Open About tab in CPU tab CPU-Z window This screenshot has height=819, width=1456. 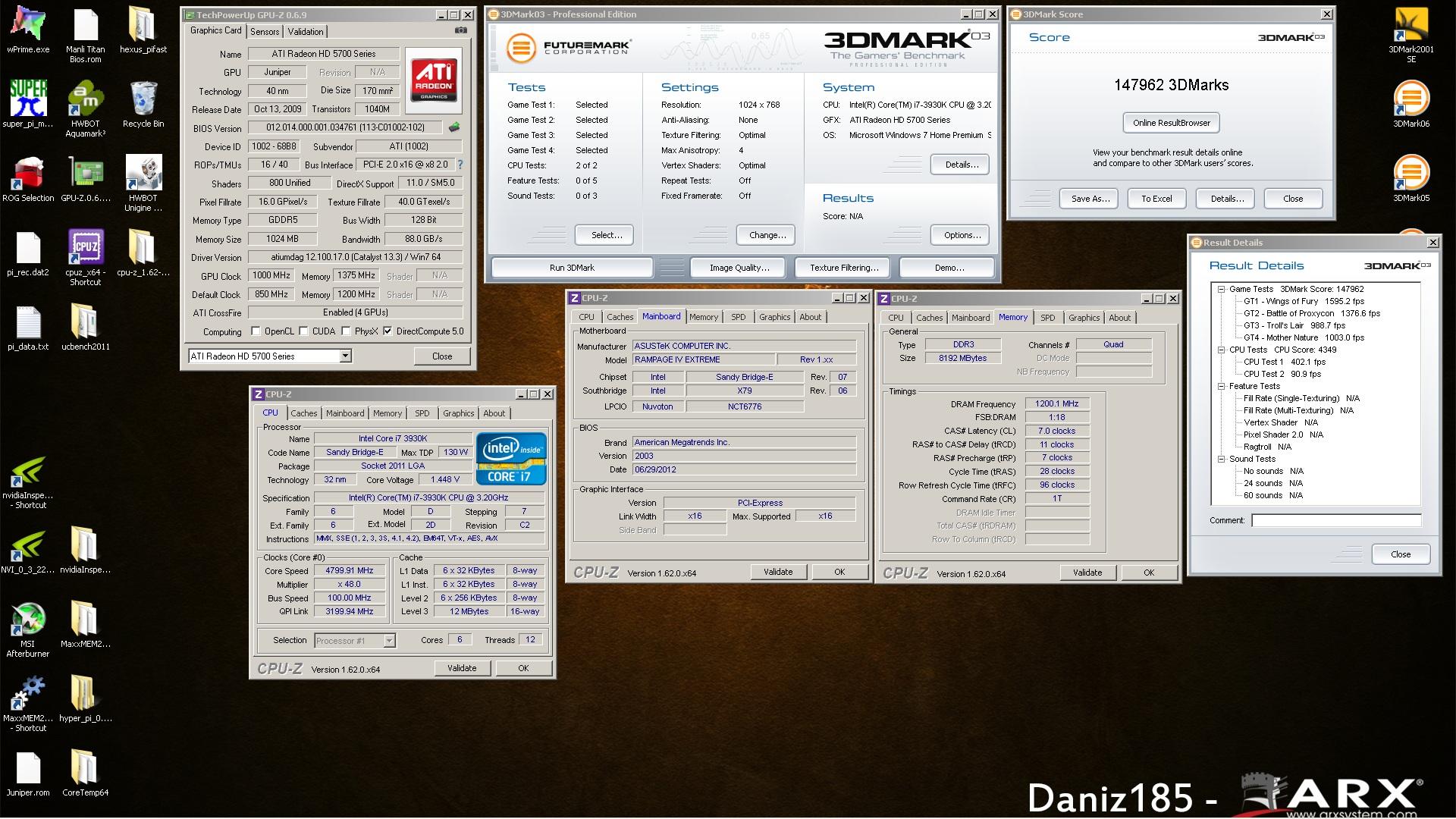click(494, 413)
